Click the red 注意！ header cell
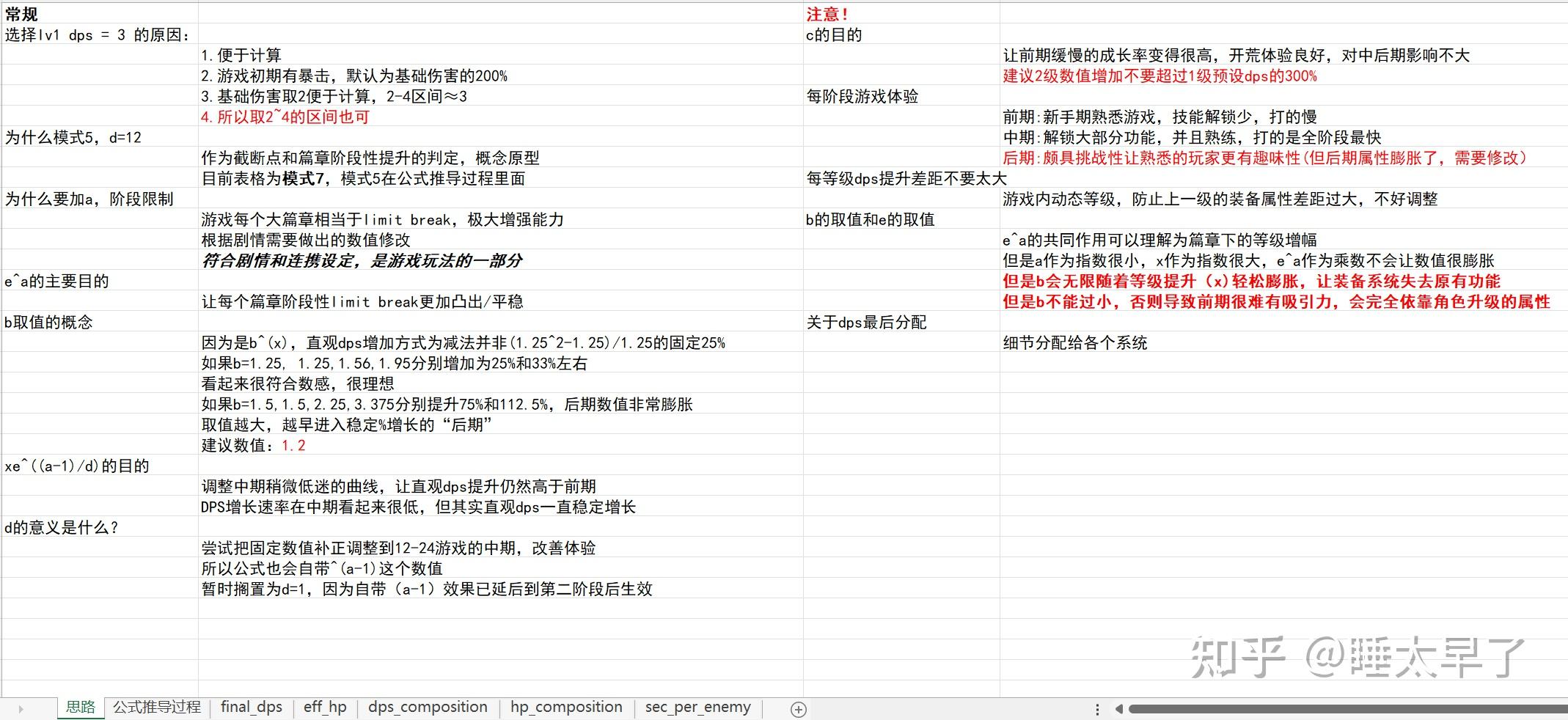The image size is (1568, 720). [x=827, y=13]
